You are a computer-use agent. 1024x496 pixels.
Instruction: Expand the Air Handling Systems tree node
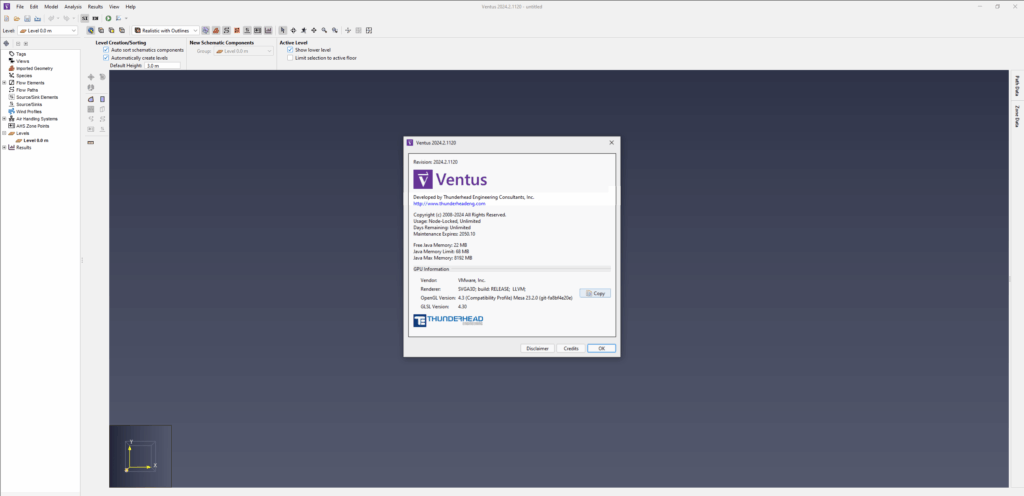tap(5, 119)
